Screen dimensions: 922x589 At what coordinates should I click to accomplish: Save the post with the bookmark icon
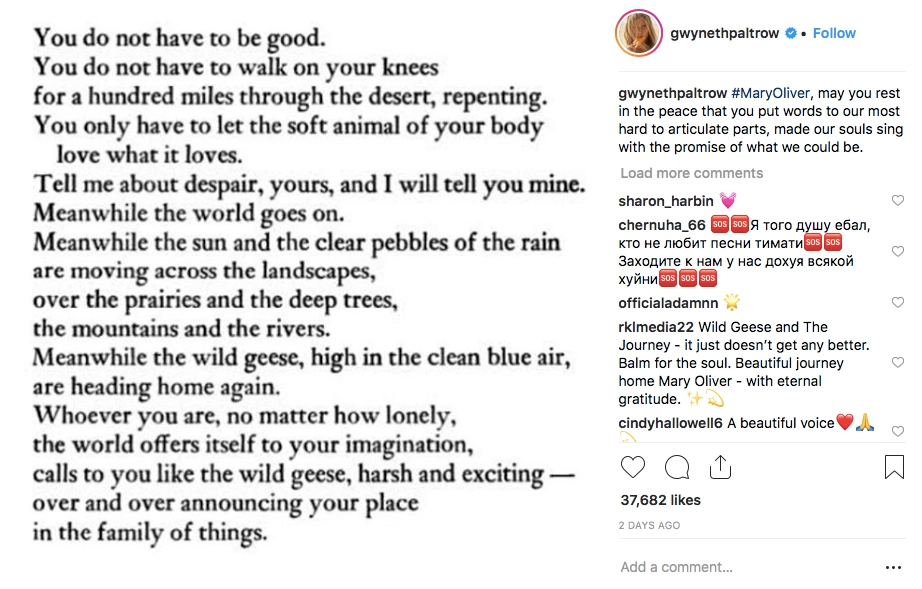click(x=894, y=467)
